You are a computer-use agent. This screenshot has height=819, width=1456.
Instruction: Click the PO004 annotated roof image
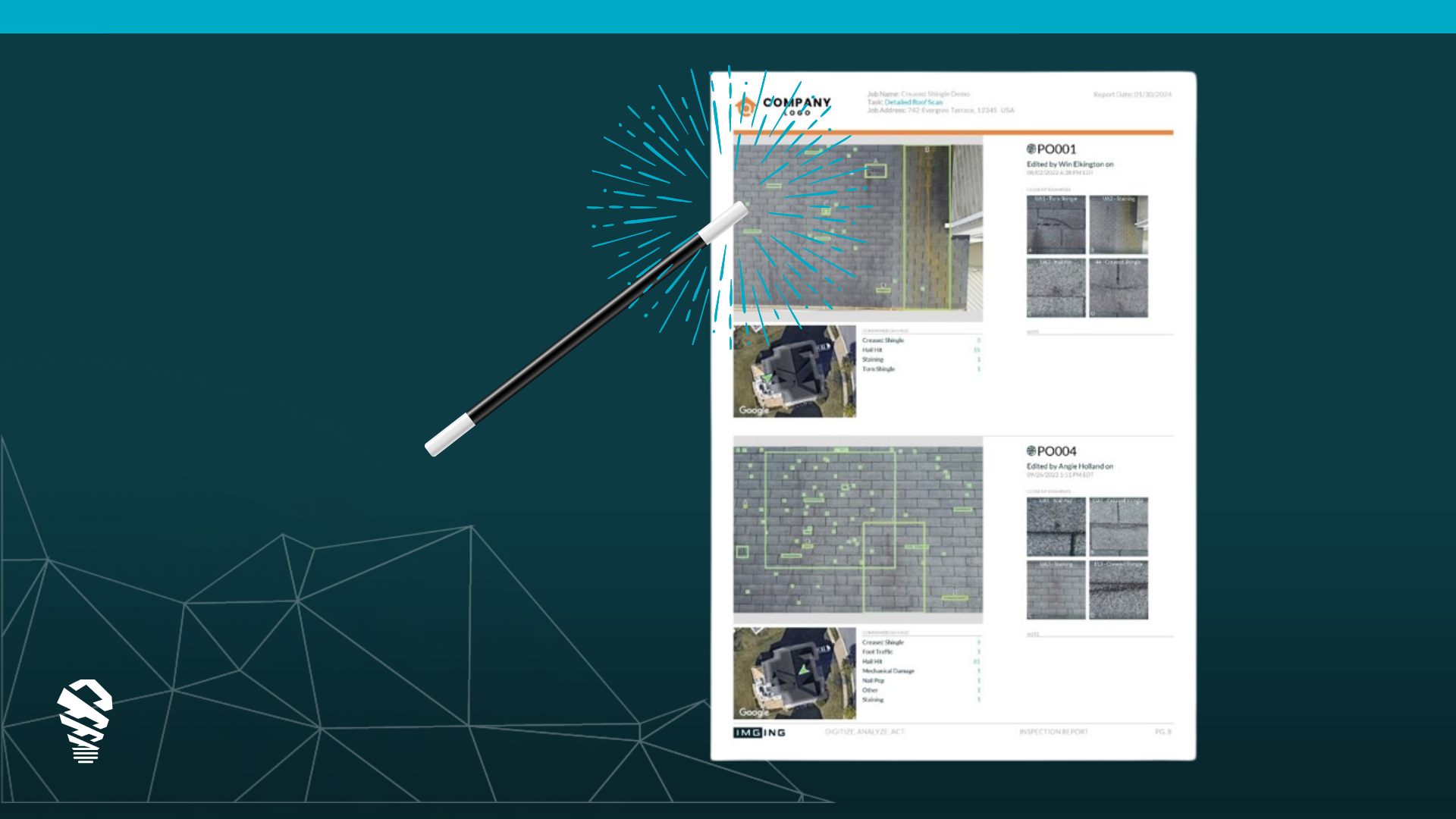(858, 529)
